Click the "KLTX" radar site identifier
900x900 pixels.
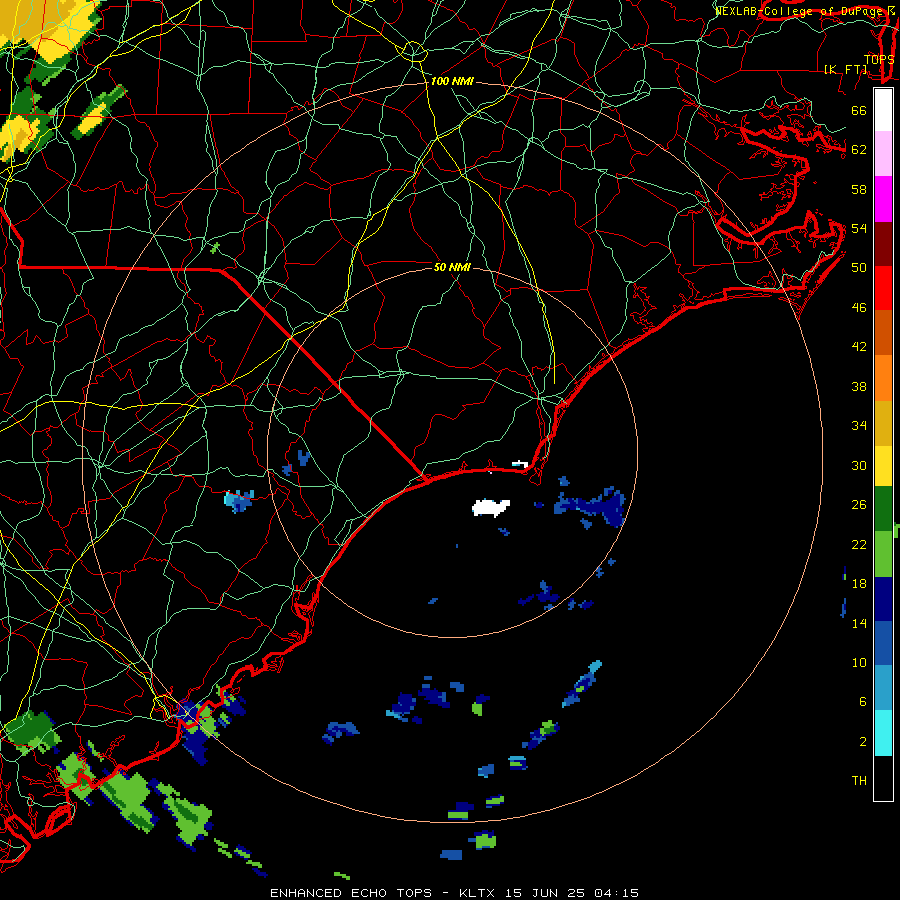click(x=478, y=893)
